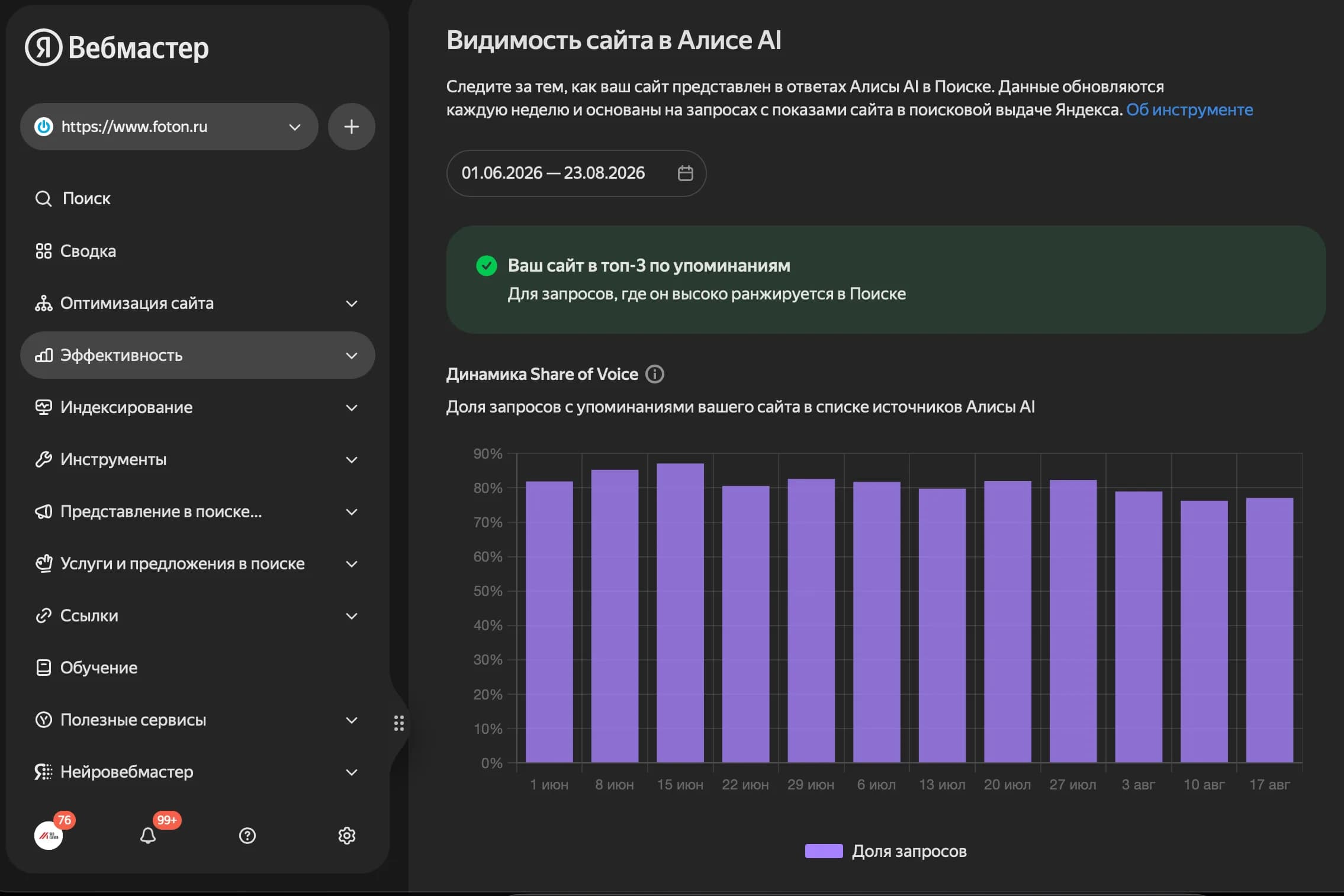
Task: Click the Ваш сайт в топ-3 banner text
Action: (649, 266)
